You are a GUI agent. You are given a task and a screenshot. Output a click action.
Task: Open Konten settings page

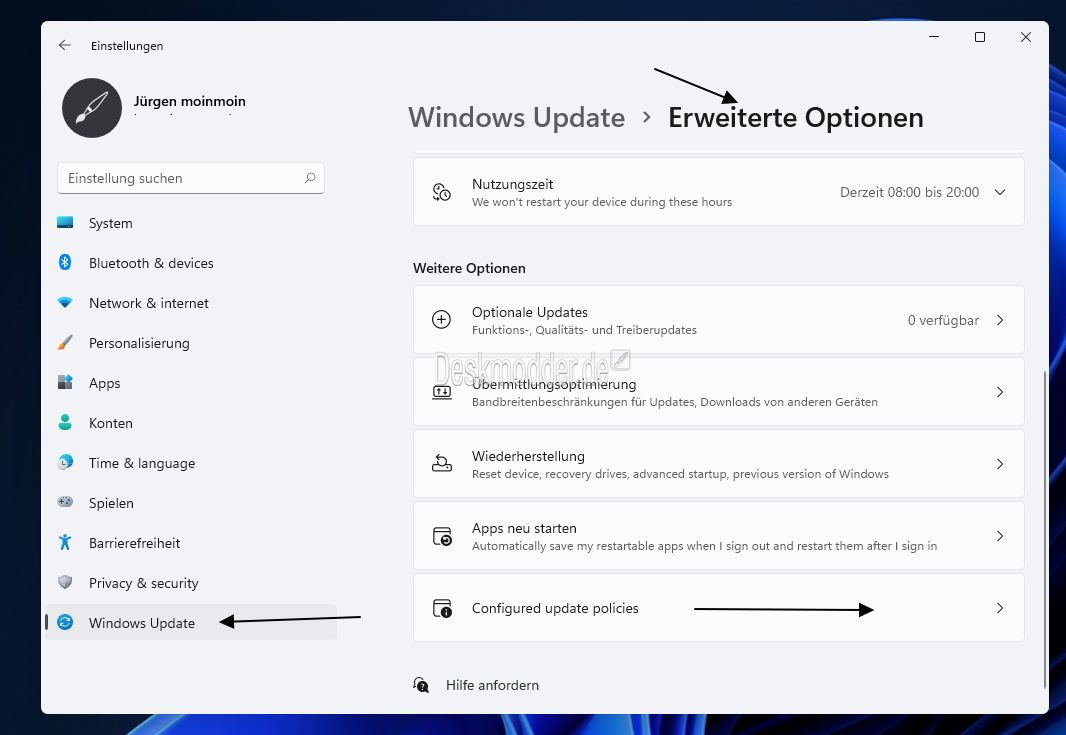[190, 423]
